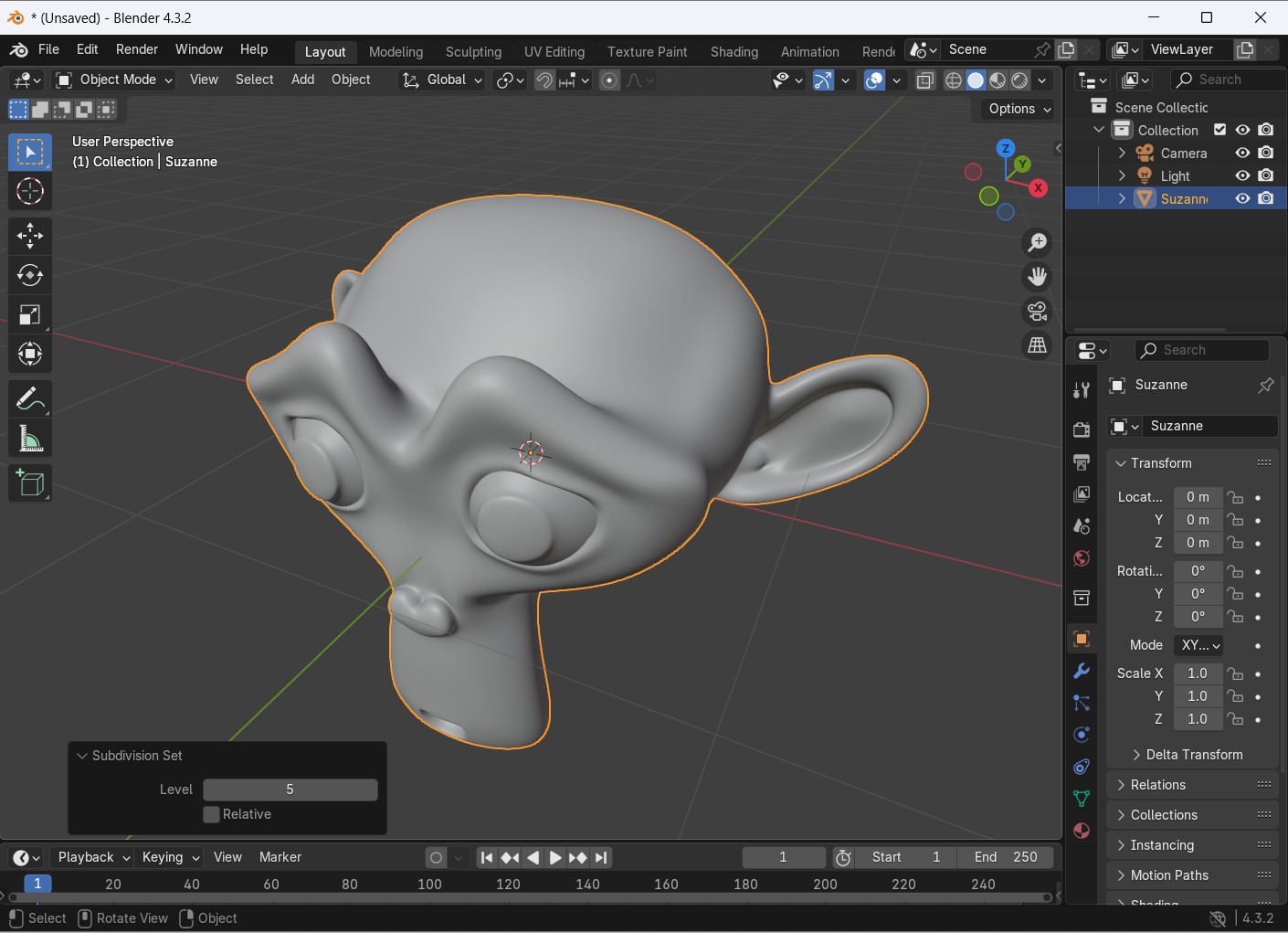Open the Scene properties tab
This screenshot has width=1288, height=933.
pos(1082,526)
